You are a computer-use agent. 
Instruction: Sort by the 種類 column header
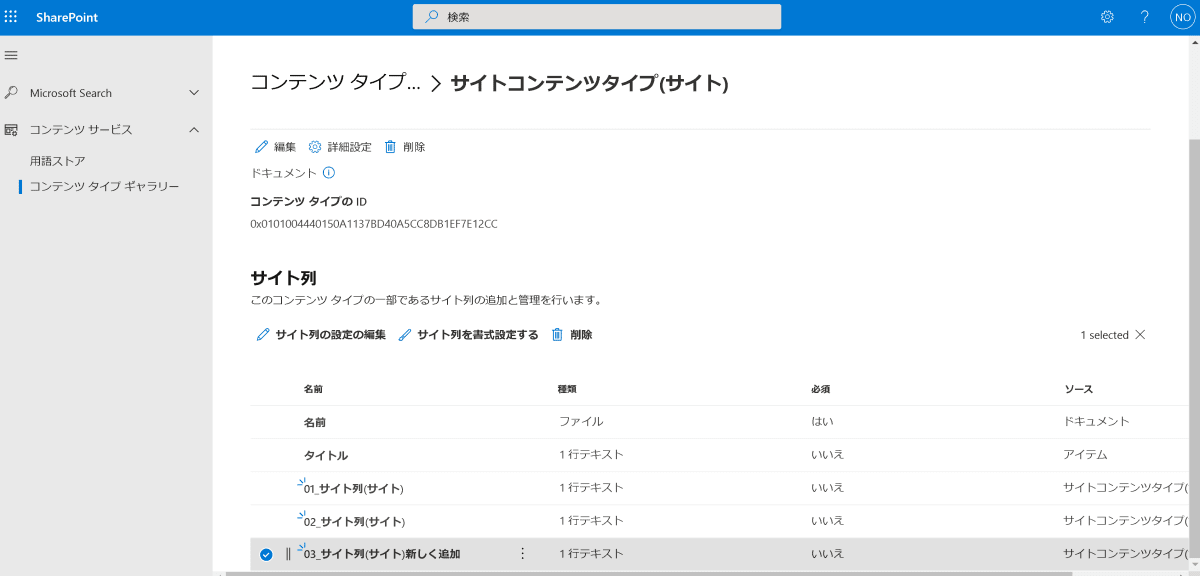567,388
